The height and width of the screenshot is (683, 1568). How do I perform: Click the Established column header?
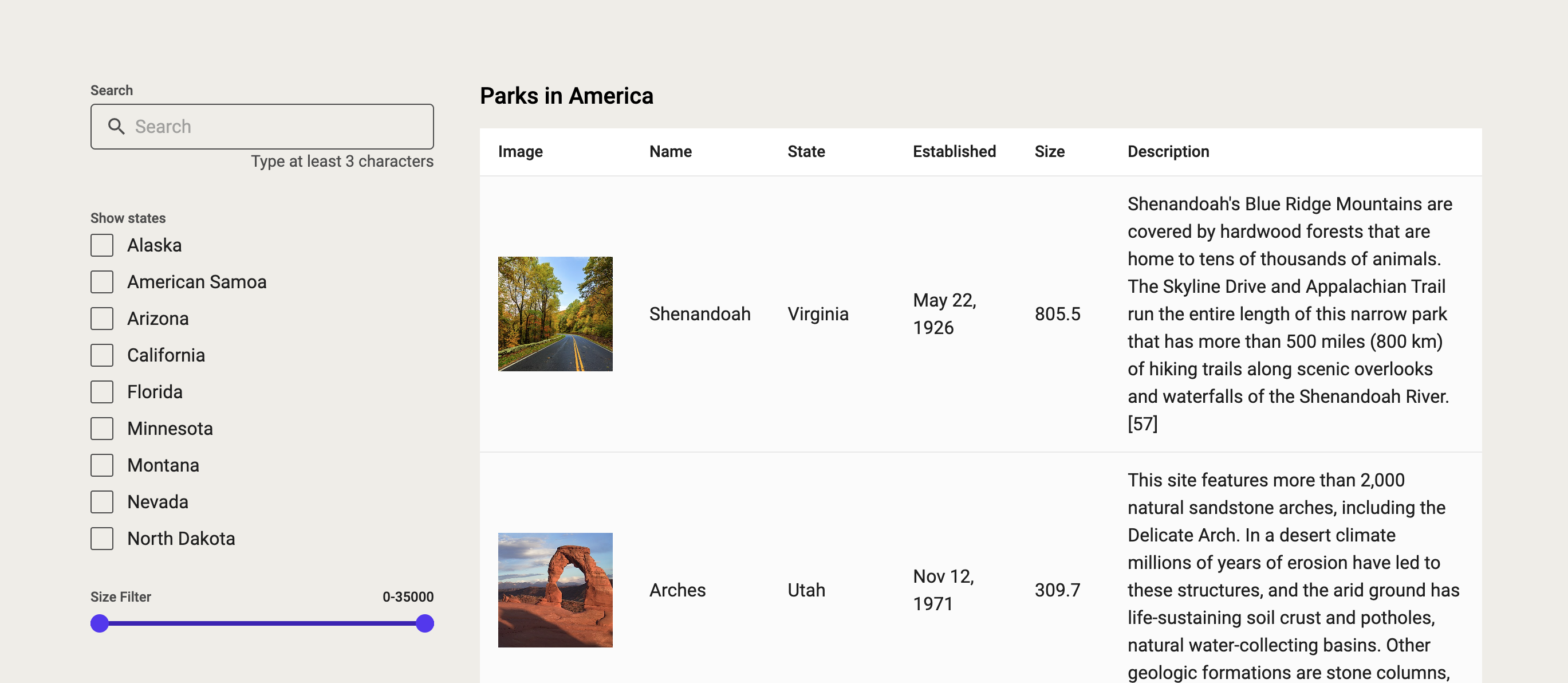pyautogui.click(x=954, y=151)
